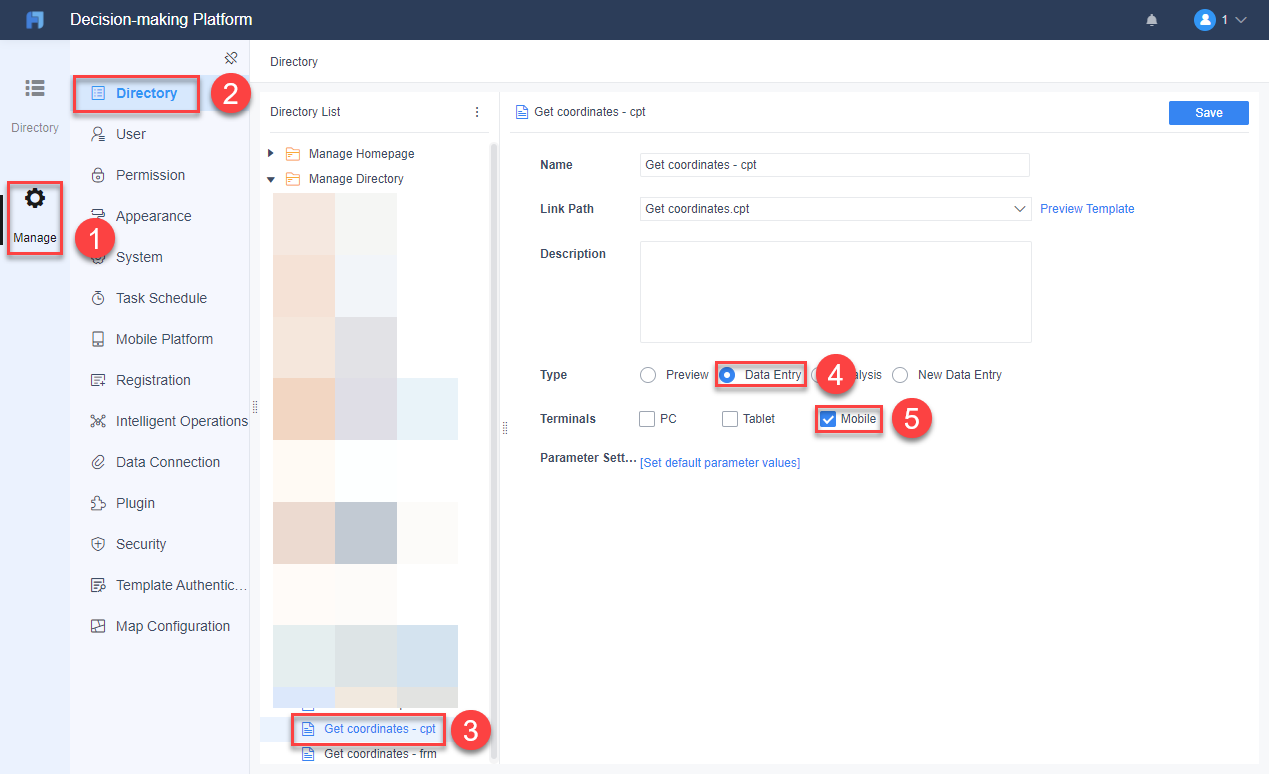
Task: Click the platform logo icon
Action: (35, 20)
